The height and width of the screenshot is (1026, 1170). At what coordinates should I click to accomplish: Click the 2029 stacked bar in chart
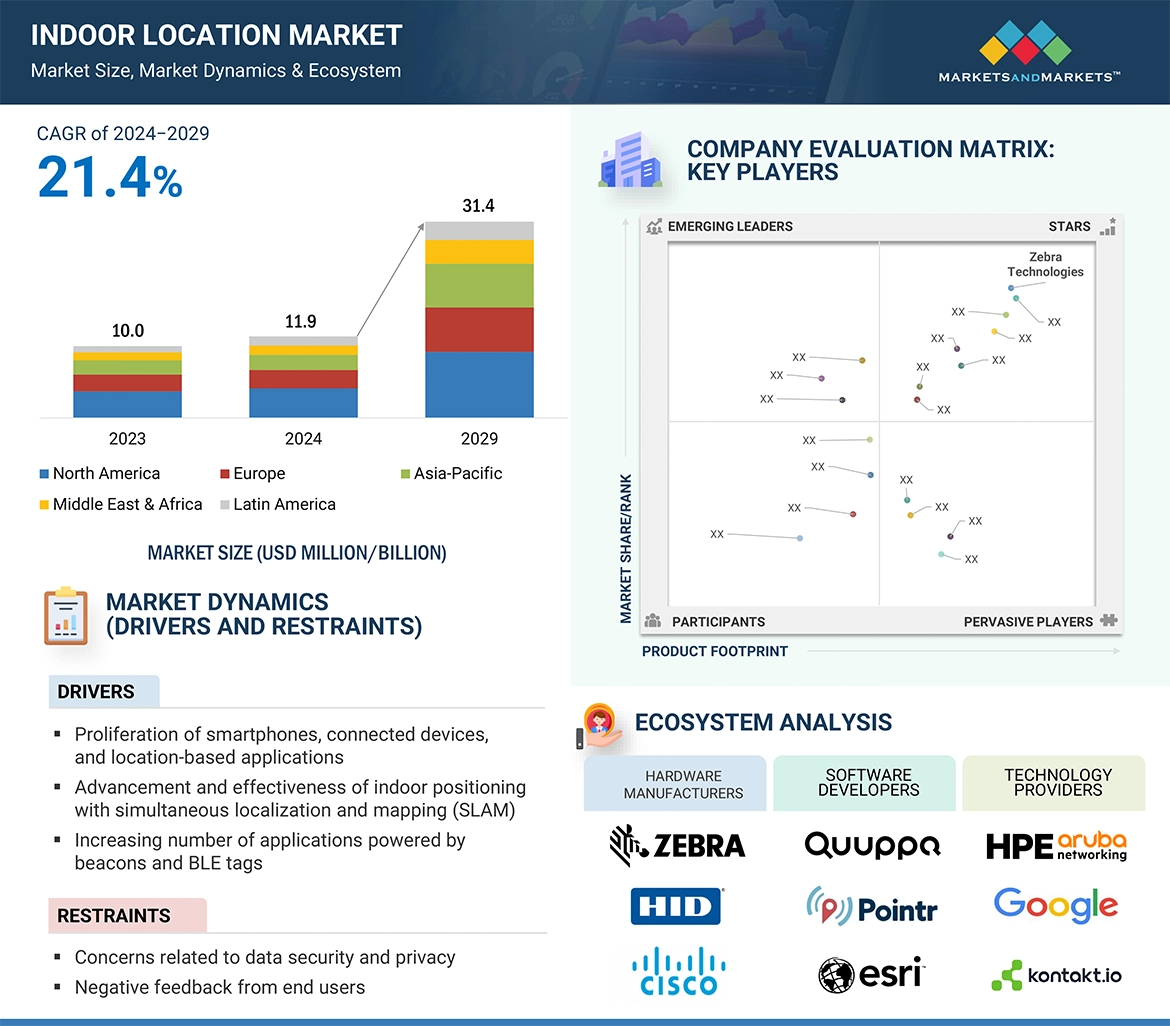coord(479,320)
